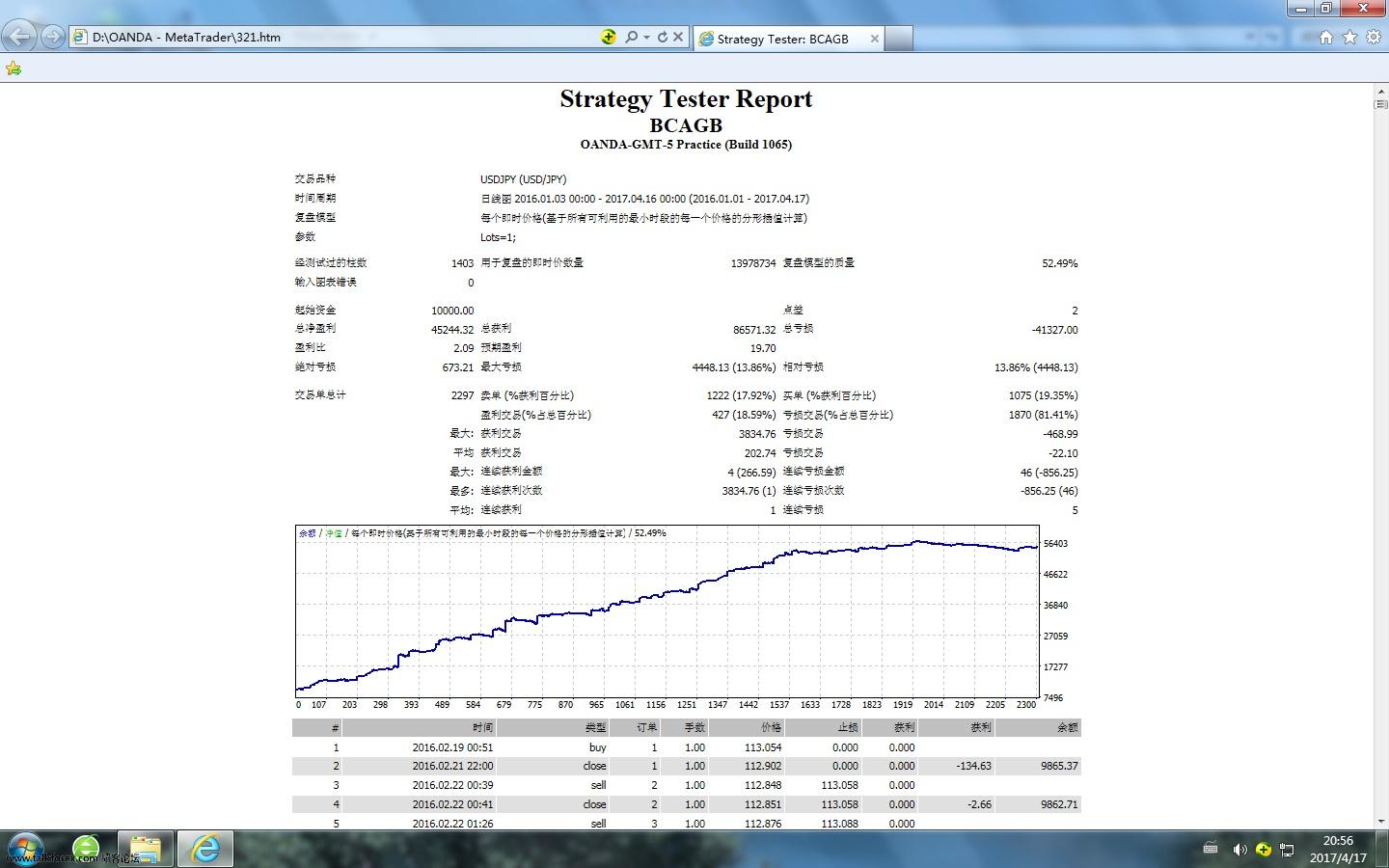This screenshot has width=1389, height=868.
Task: Open the Tools gear menu
Action: pyautogui.click(x=1374, y=37)
